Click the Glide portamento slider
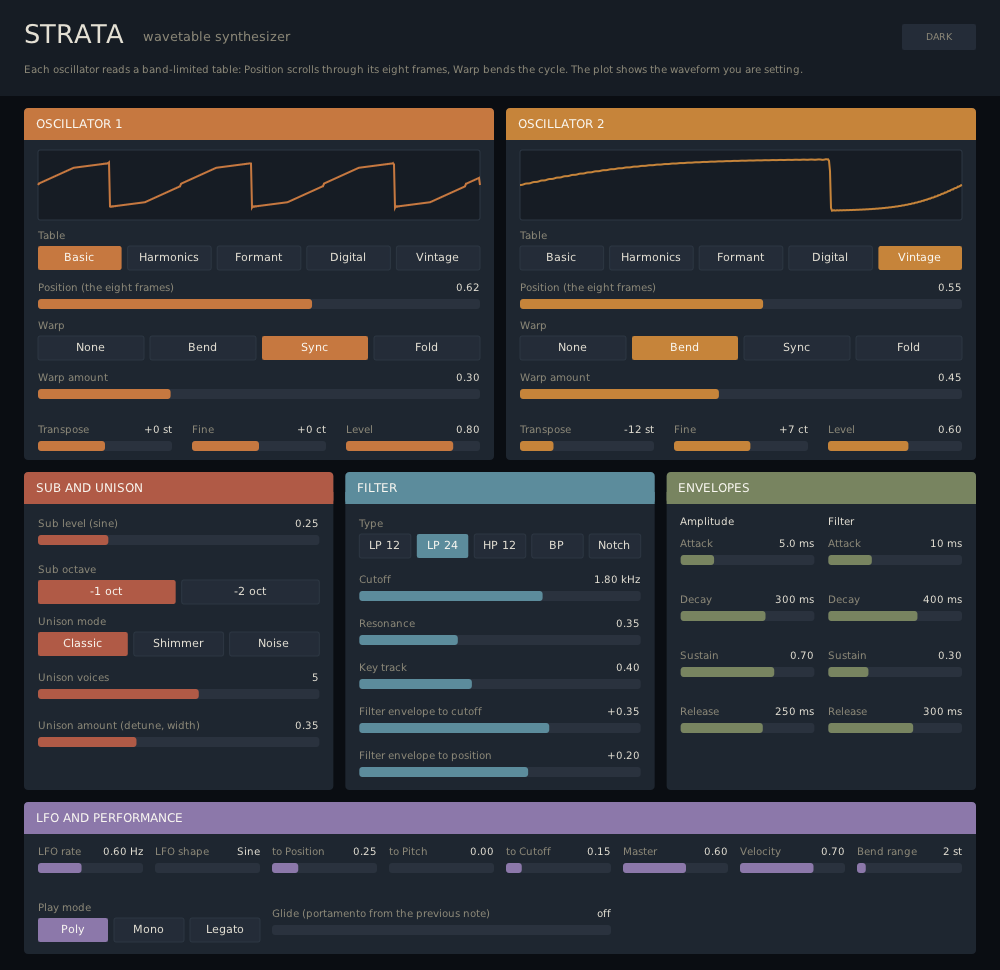Viewport: 1000px width, 970px height. point(441,930)
